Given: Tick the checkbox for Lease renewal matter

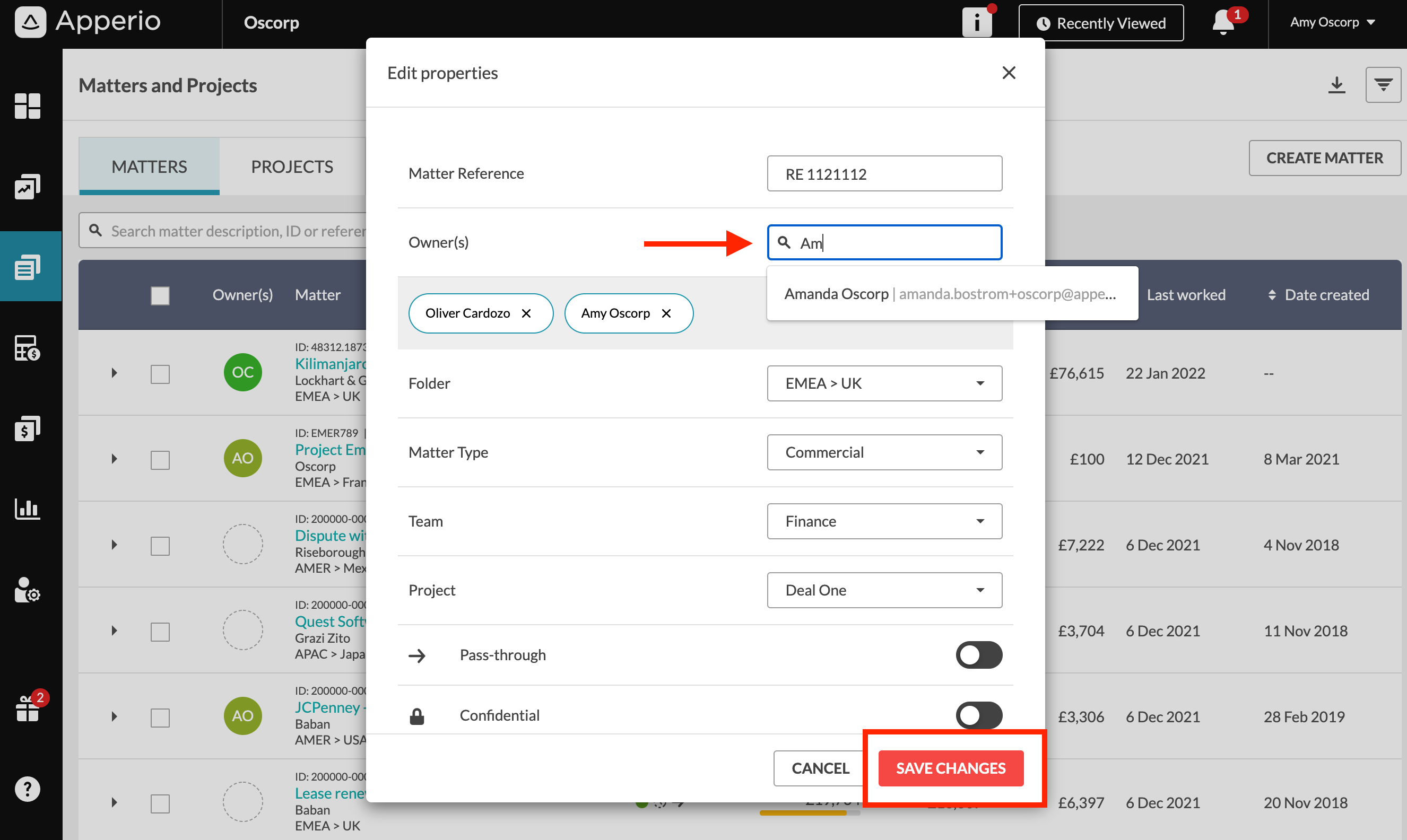Looking at the screenshot, I should click(x=160, y=803).
